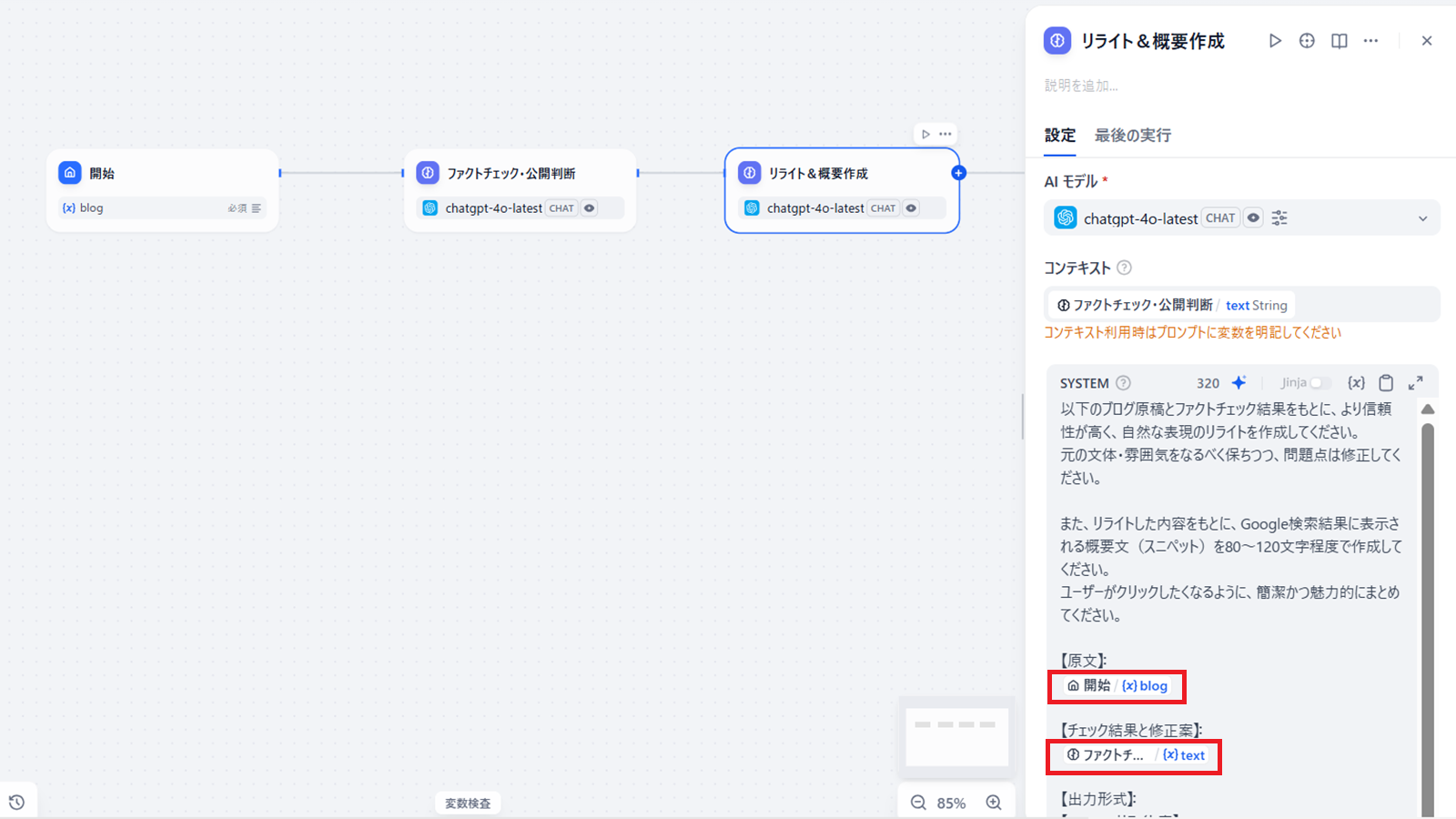Screen dimensions: 1456x819
Task: Switch to the 最後の実行 tab
Action: click(1132, 136)
